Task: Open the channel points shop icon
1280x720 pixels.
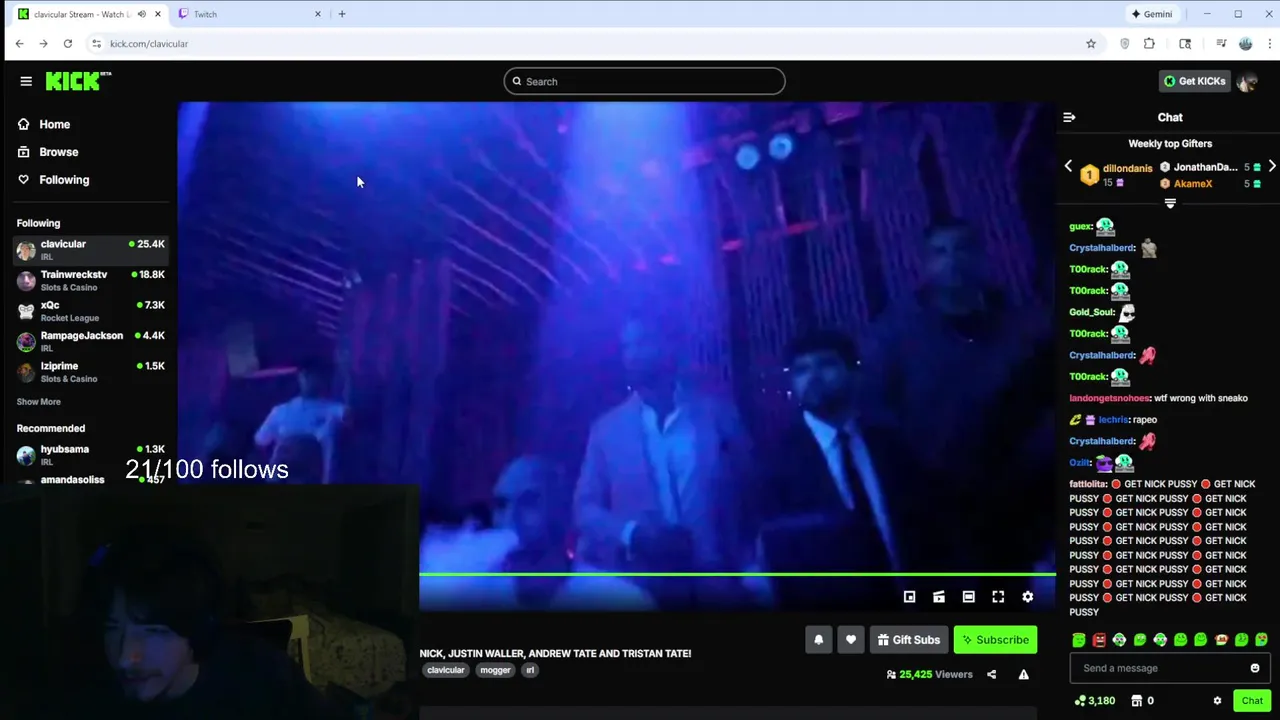Action: 1135,701
